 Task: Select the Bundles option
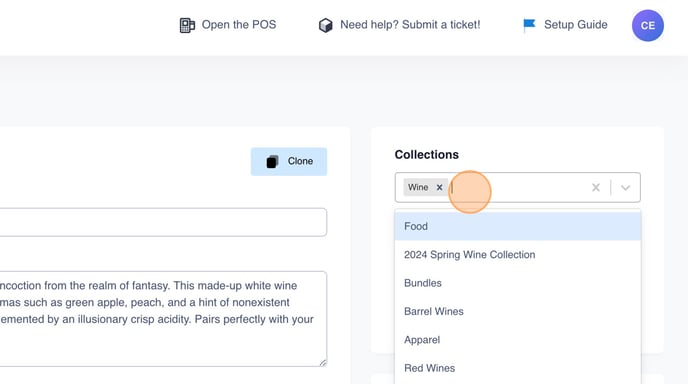pyautogui.click(x=518, y=283)
